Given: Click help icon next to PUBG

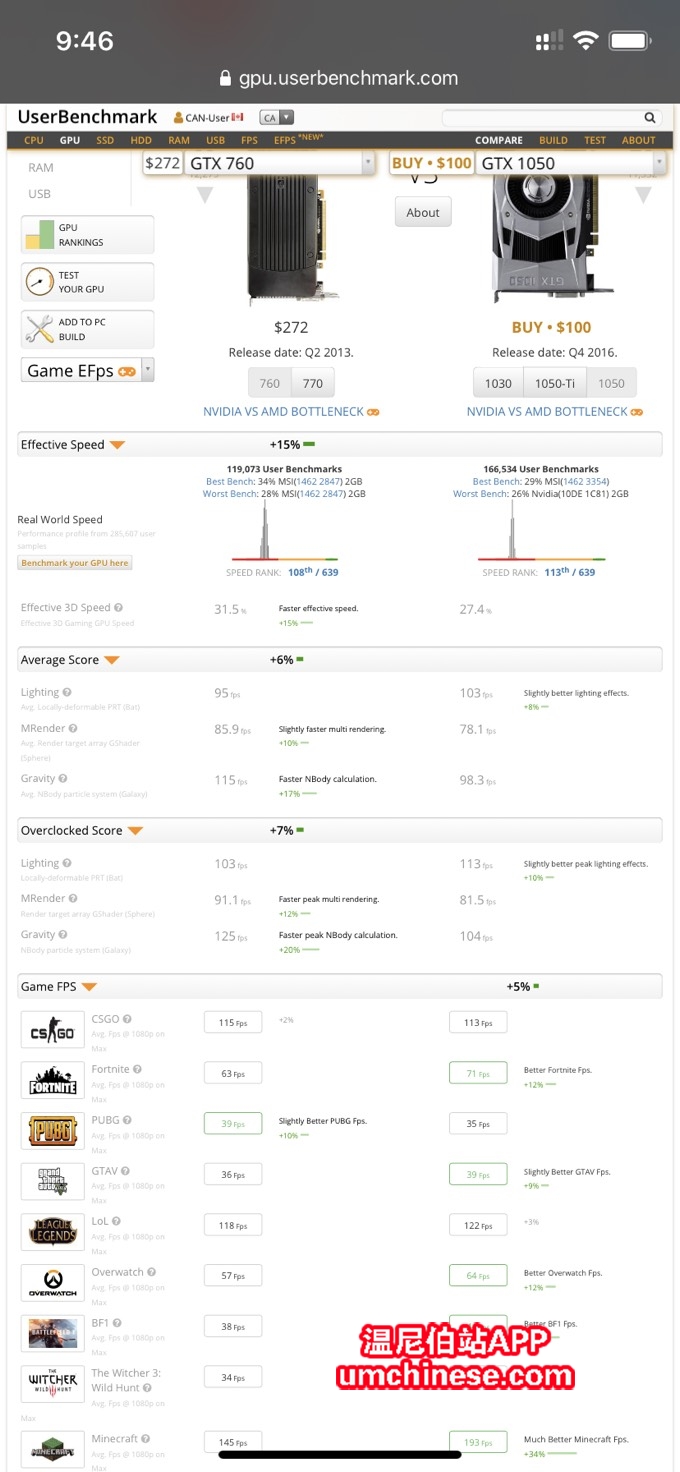Looking at the screenshot, I should (x=127, y=1120).
